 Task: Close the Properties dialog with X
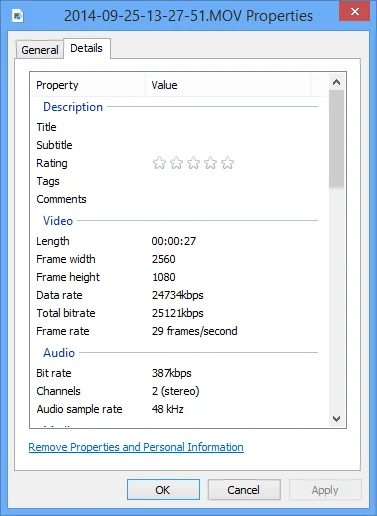(355, 11)
